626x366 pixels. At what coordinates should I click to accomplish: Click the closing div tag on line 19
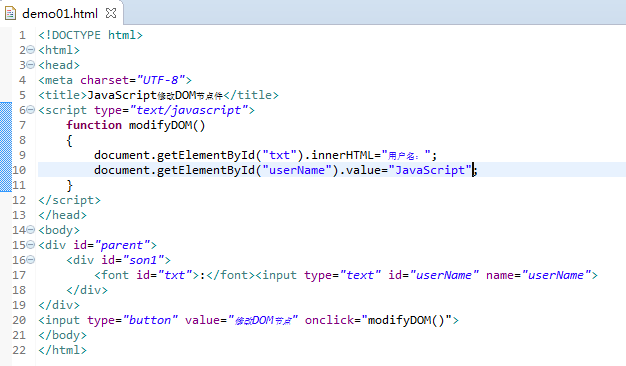[x=59, y=305]
